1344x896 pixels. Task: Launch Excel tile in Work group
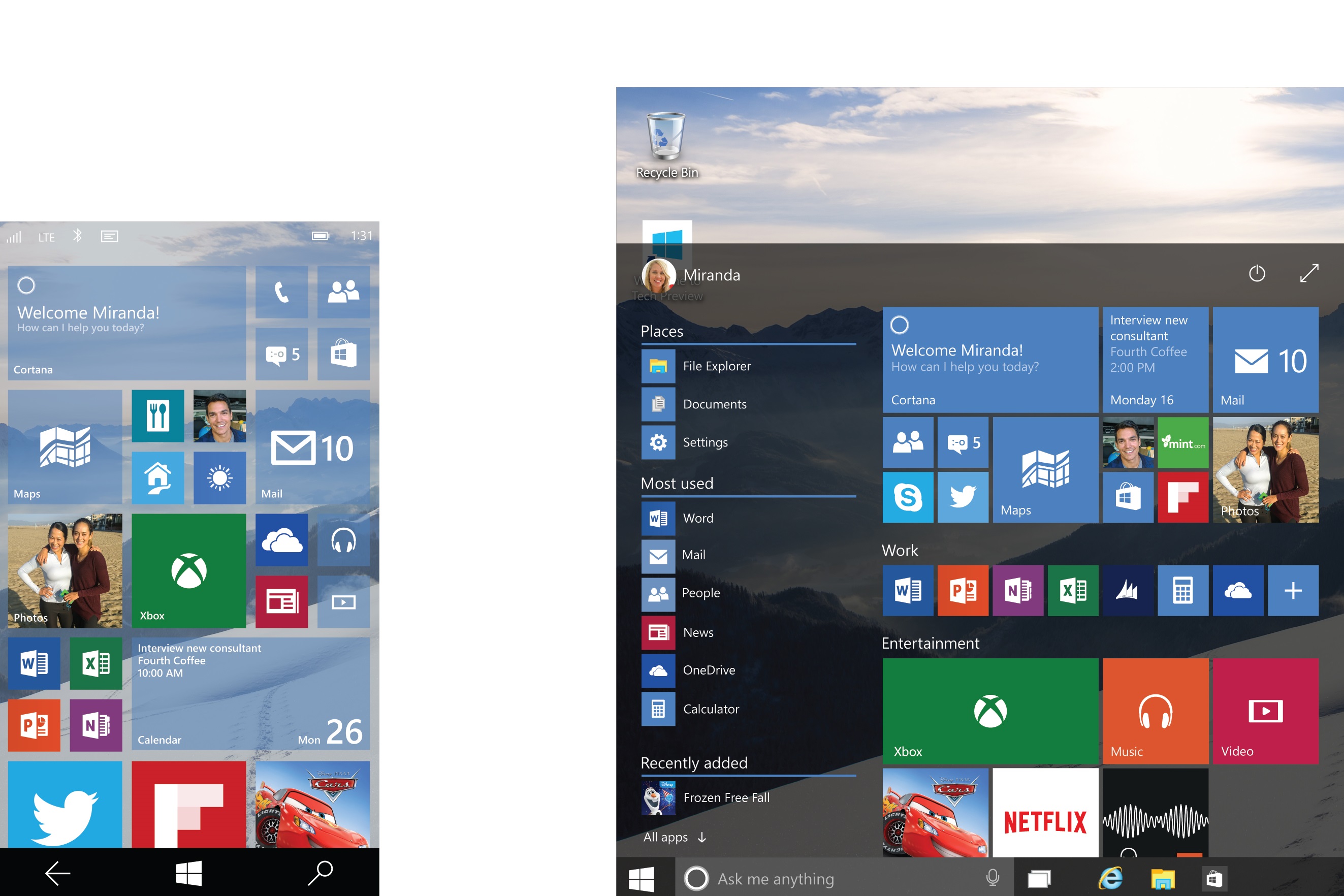1073,590
